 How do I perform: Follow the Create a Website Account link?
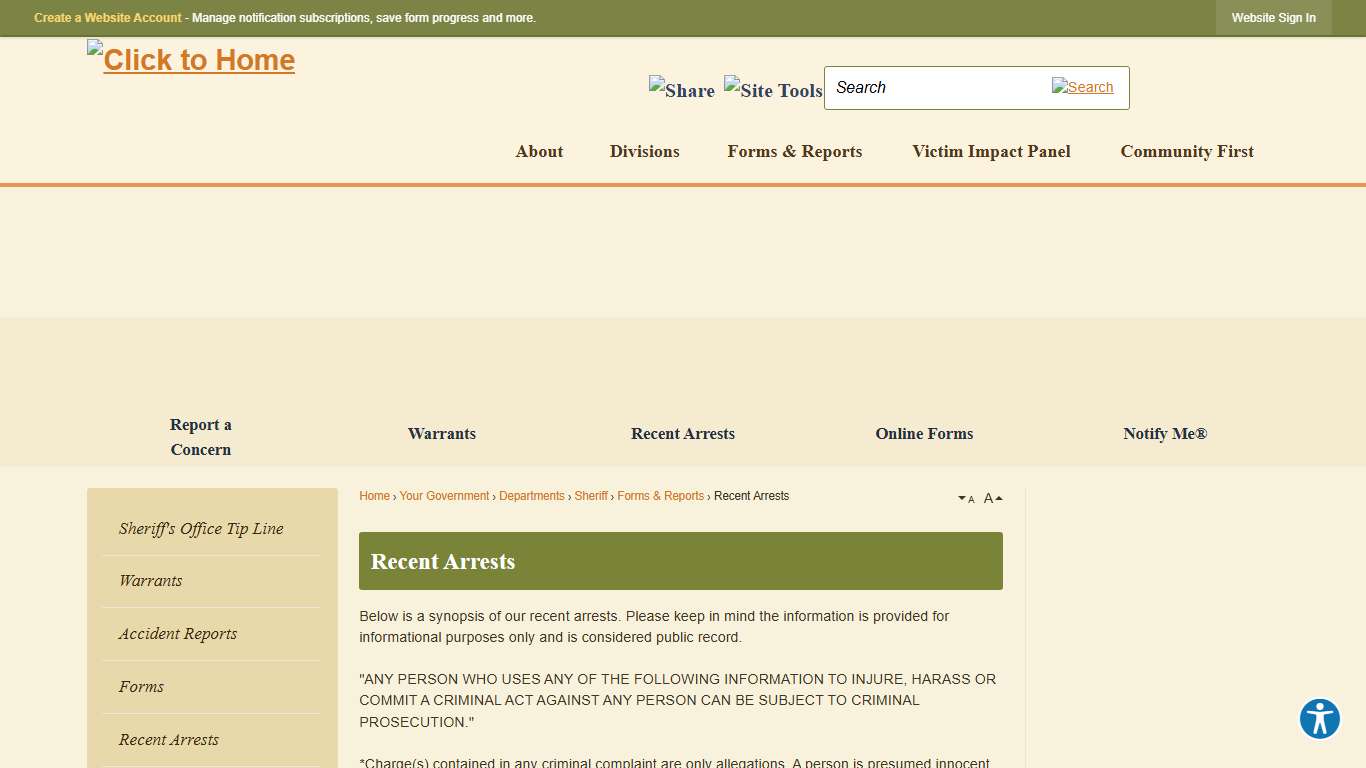pyautogui.click(x=108, y=18)
